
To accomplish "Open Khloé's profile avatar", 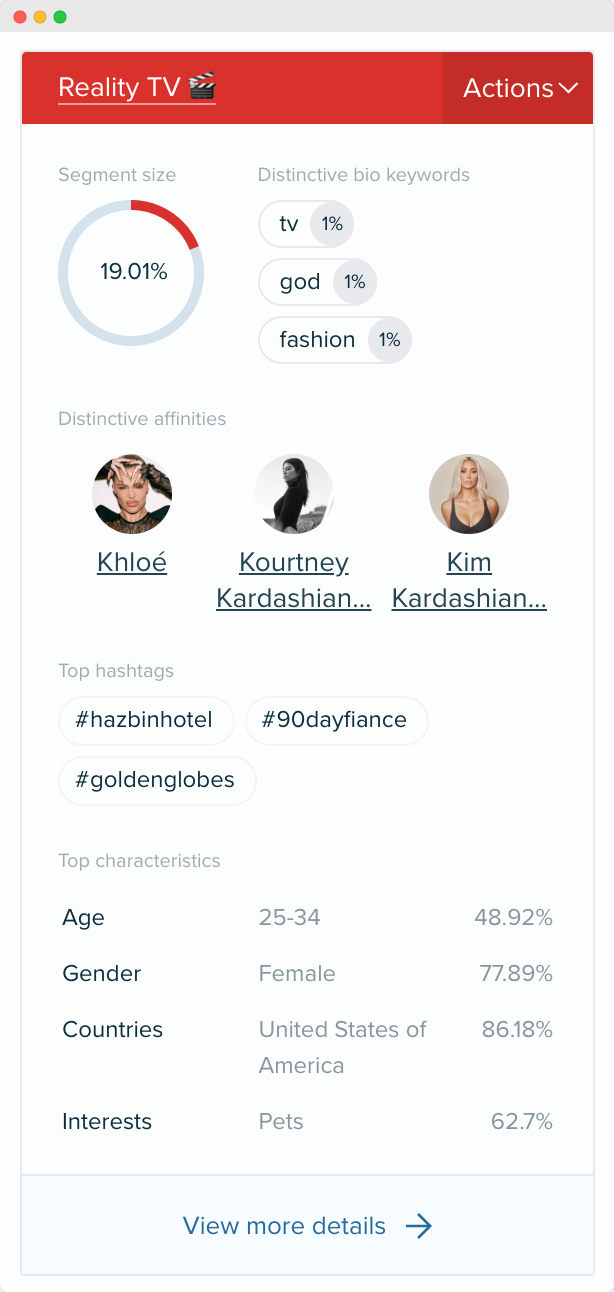I will pos(132,494).
